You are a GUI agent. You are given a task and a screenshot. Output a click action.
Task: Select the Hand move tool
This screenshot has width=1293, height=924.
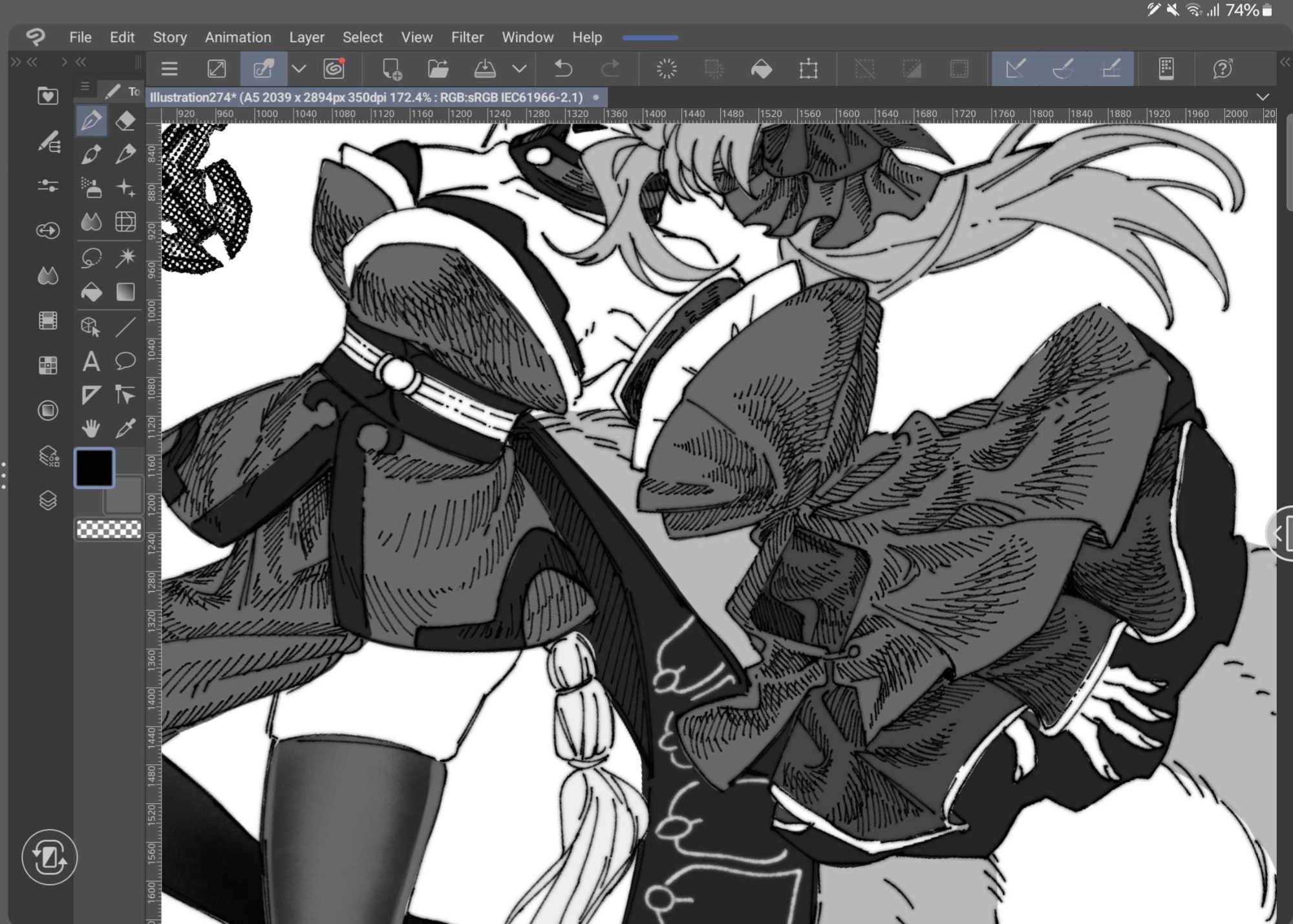coord(91,428)
